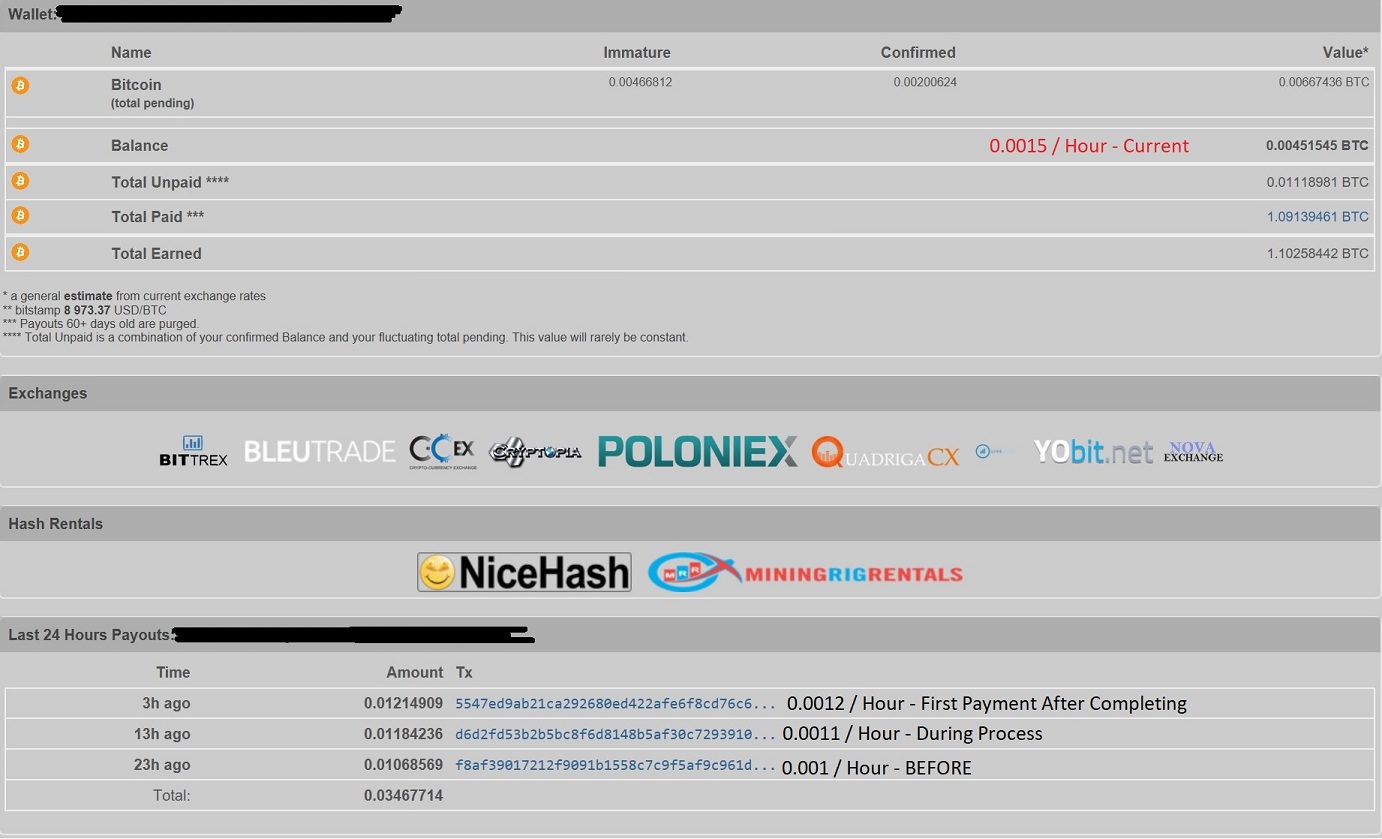This screenshot has height=839, width=1382.
Task: Open the QuadrigaCX exchange logo
Action: click(885, 453)
